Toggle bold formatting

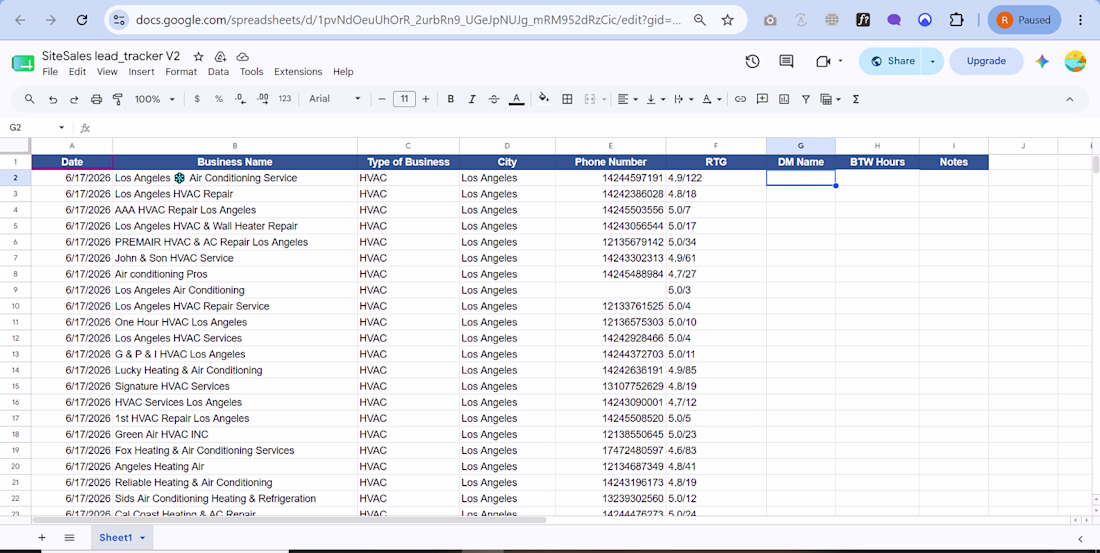pyautogui.click(x=450, y=99)
